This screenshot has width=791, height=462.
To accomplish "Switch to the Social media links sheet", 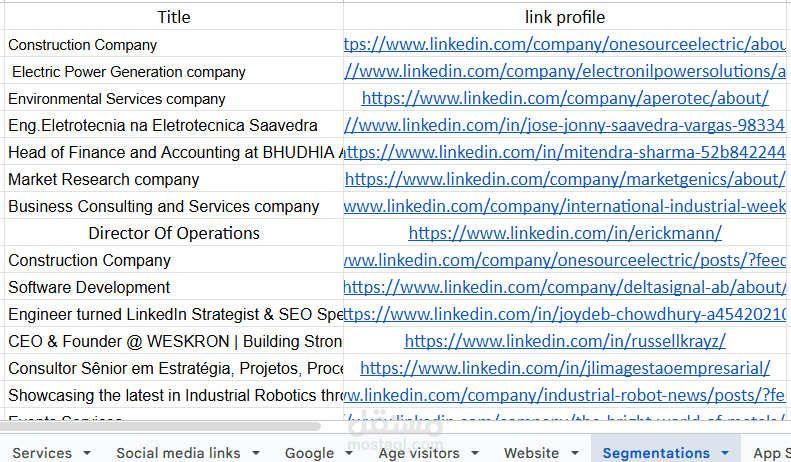I will point(178,453).
